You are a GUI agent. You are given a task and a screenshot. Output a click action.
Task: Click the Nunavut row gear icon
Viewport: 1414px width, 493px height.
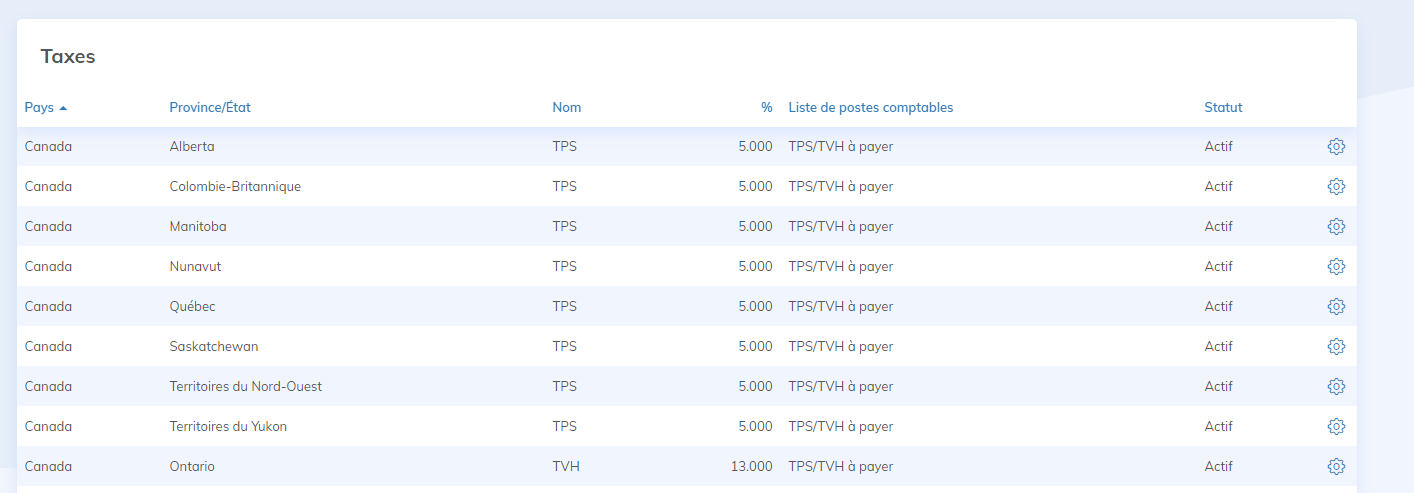pyautogui.click(x=1336, y=267)
